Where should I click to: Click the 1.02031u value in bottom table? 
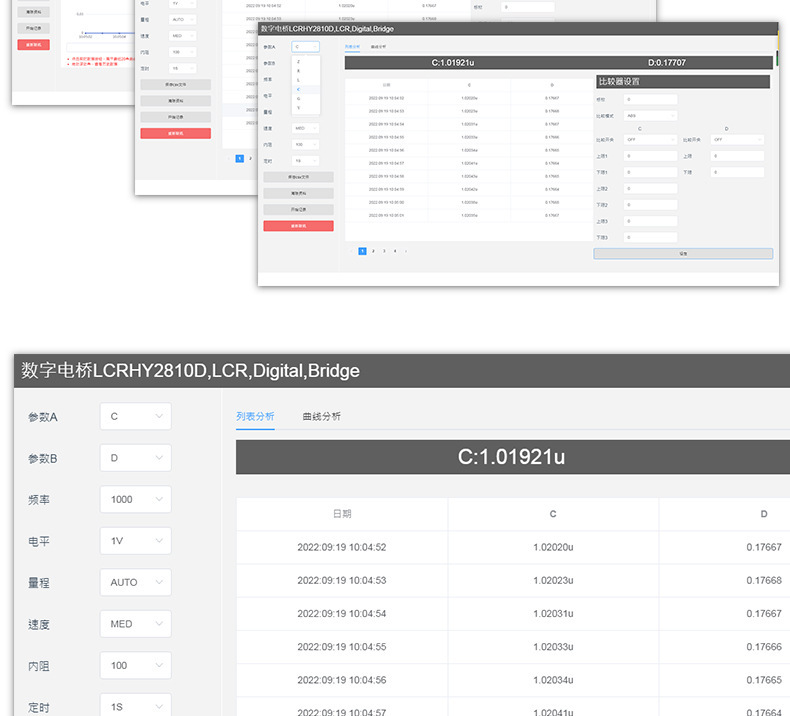[x=553, y=614]
